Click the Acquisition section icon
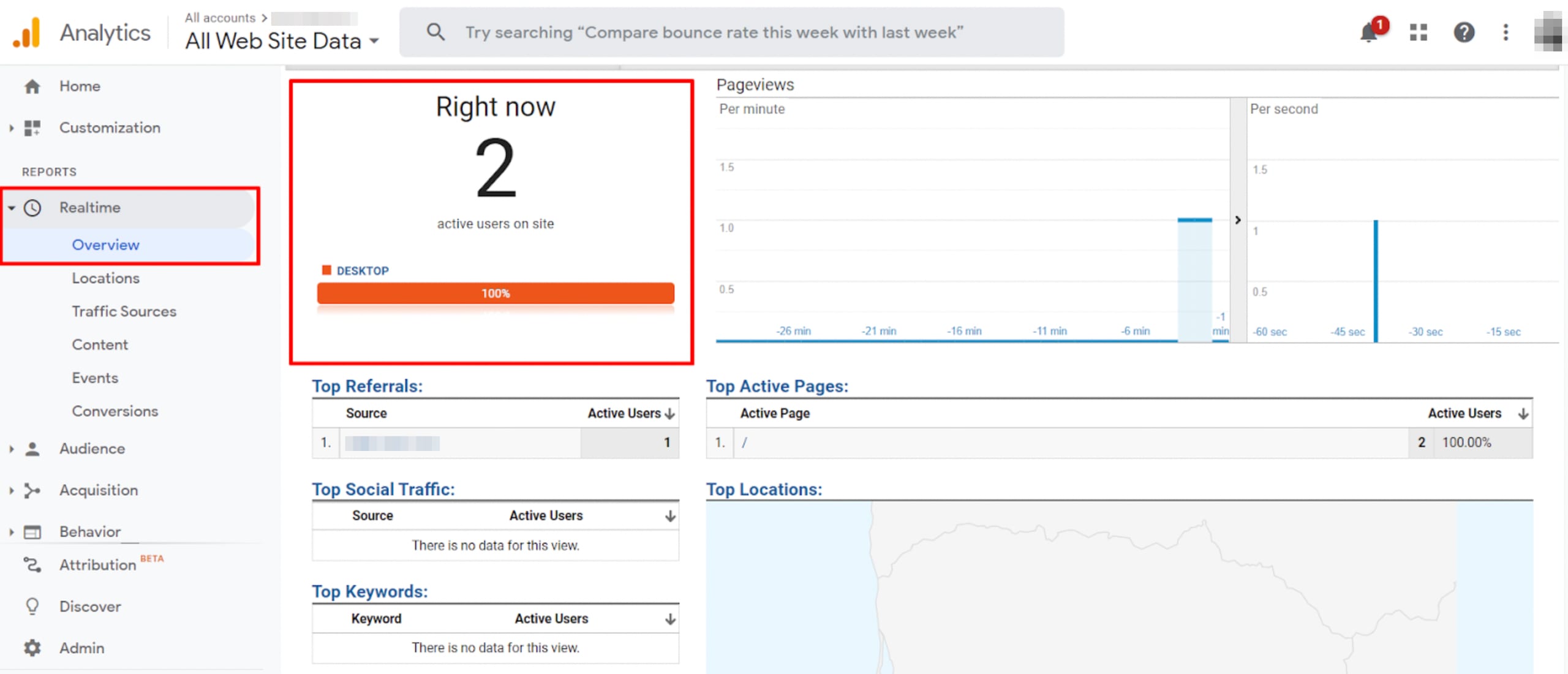 (x=32, y=490)
